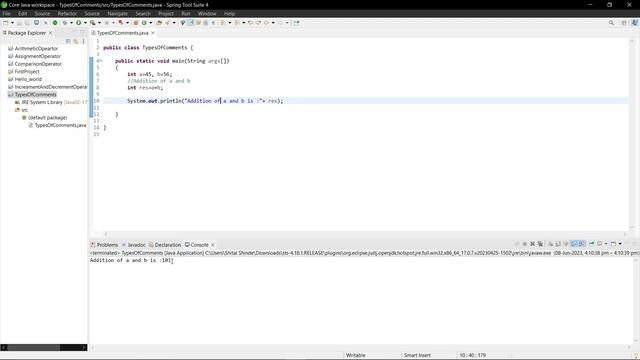Click Collapse All in Package Explorer
Screen dimensions: 640x360
click(x=68, y=41)
